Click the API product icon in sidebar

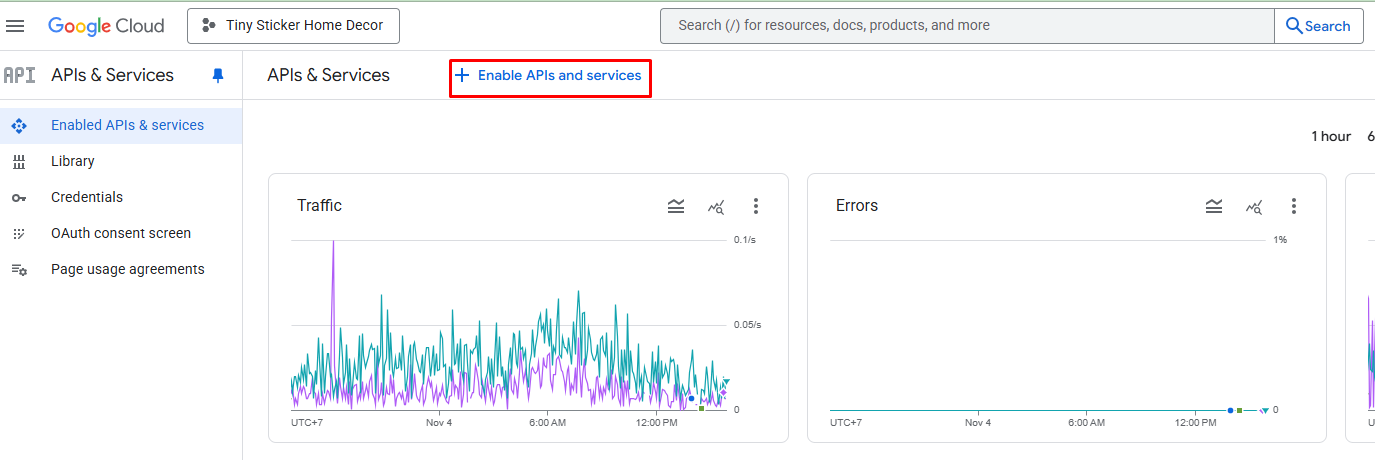click(20, 75)
